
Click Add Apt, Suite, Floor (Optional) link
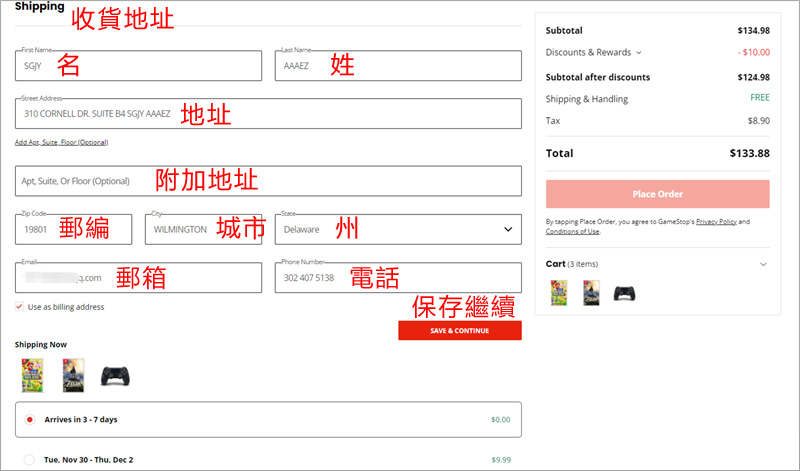61,142
